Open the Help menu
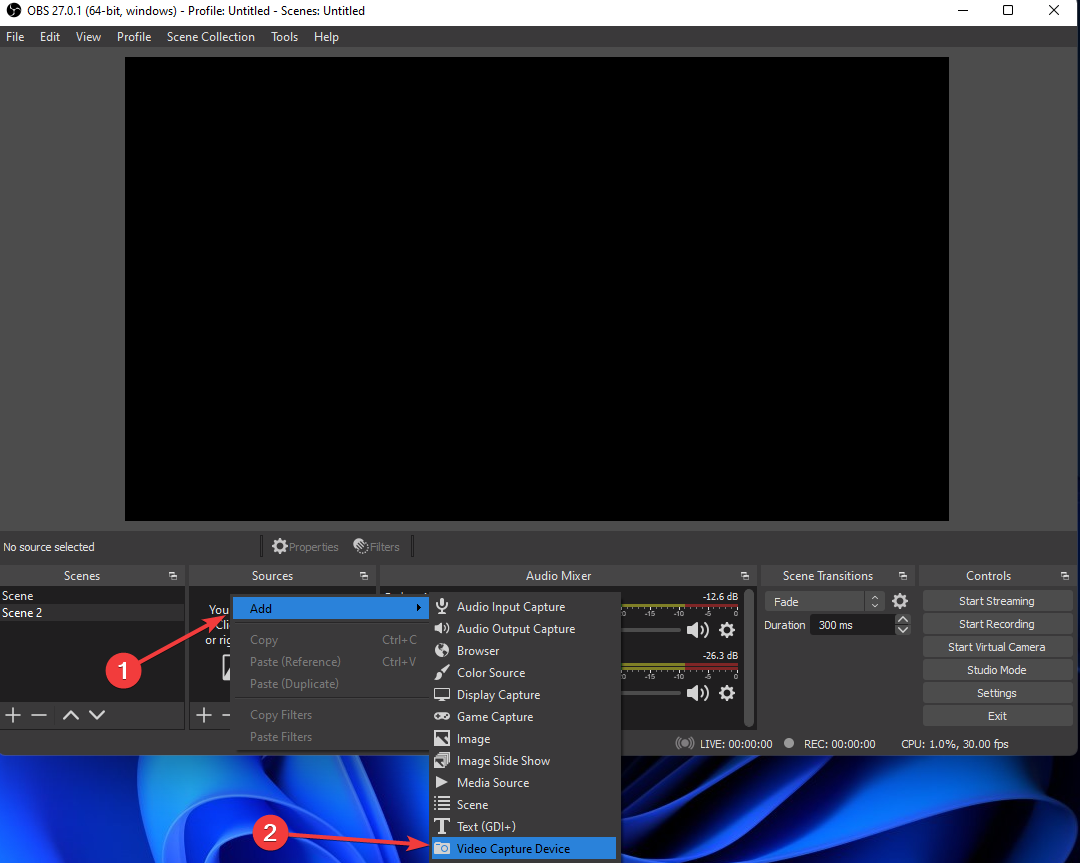The height and width of the screenshot is (863, 1080). click(326, 37)
